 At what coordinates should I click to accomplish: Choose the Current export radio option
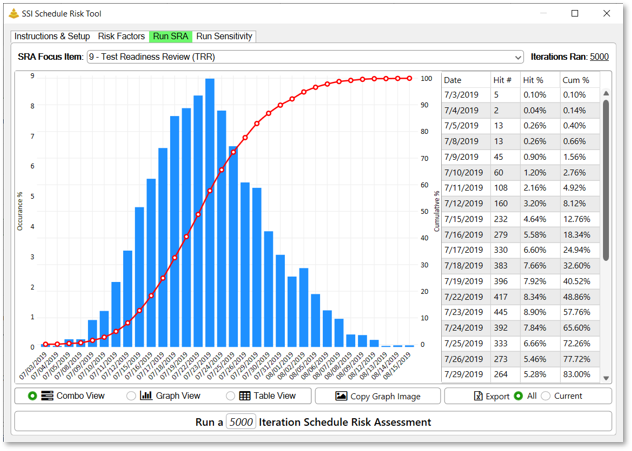coord(545,396)
